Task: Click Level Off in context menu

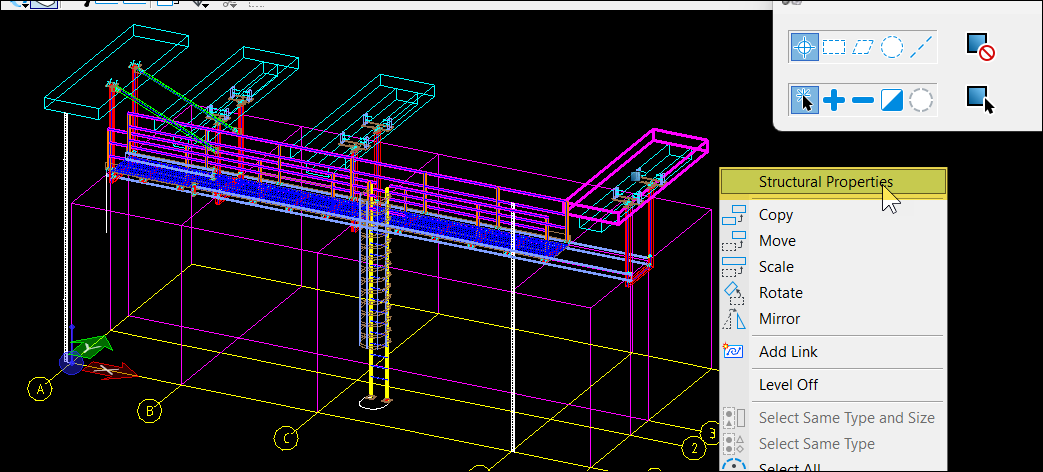Action: pos(788,385)
